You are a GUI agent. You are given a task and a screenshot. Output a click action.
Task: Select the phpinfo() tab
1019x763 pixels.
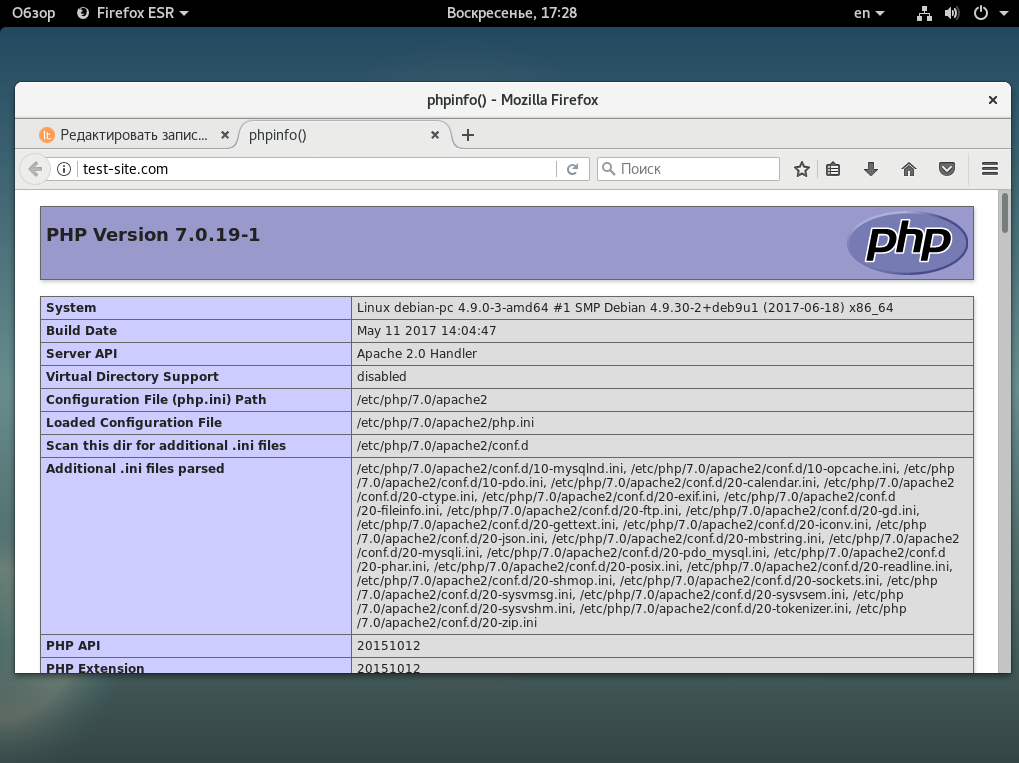coord(330,135)
